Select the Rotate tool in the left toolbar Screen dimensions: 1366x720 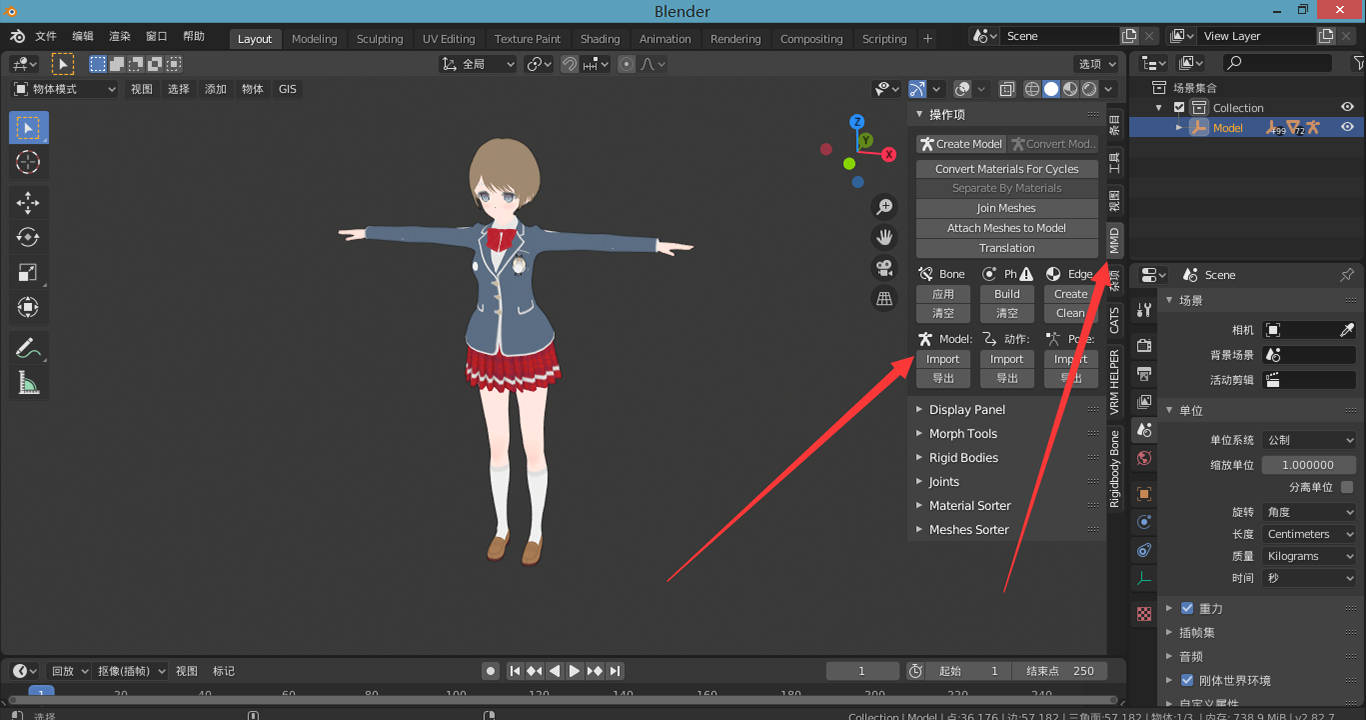tap(28, 237)
